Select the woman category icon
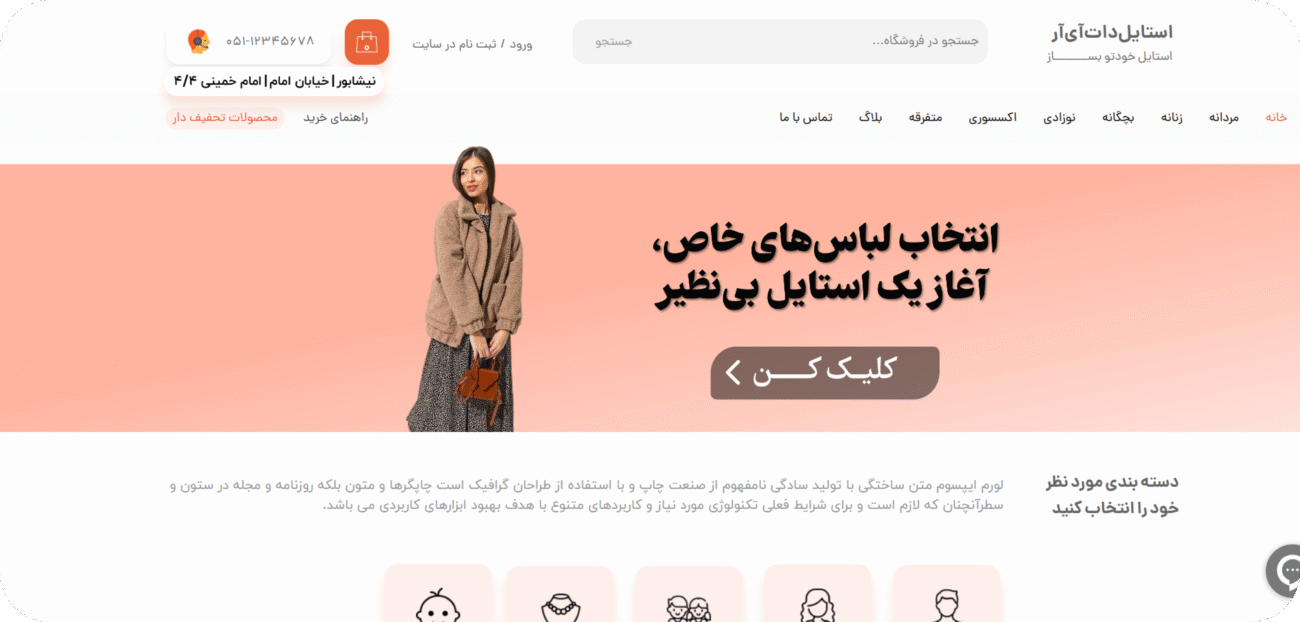This screenshot has height=622, width=1300. coord(817,605)
